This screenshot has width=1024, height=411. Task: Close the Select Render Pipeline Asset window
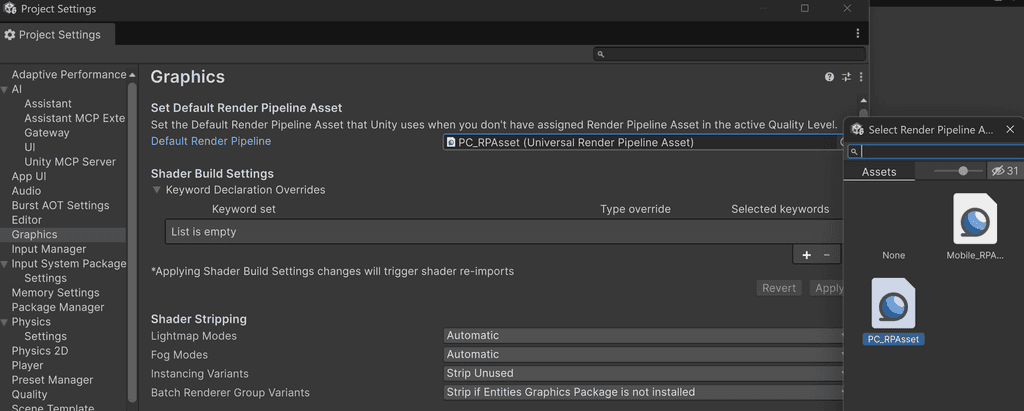[1010, 129]
